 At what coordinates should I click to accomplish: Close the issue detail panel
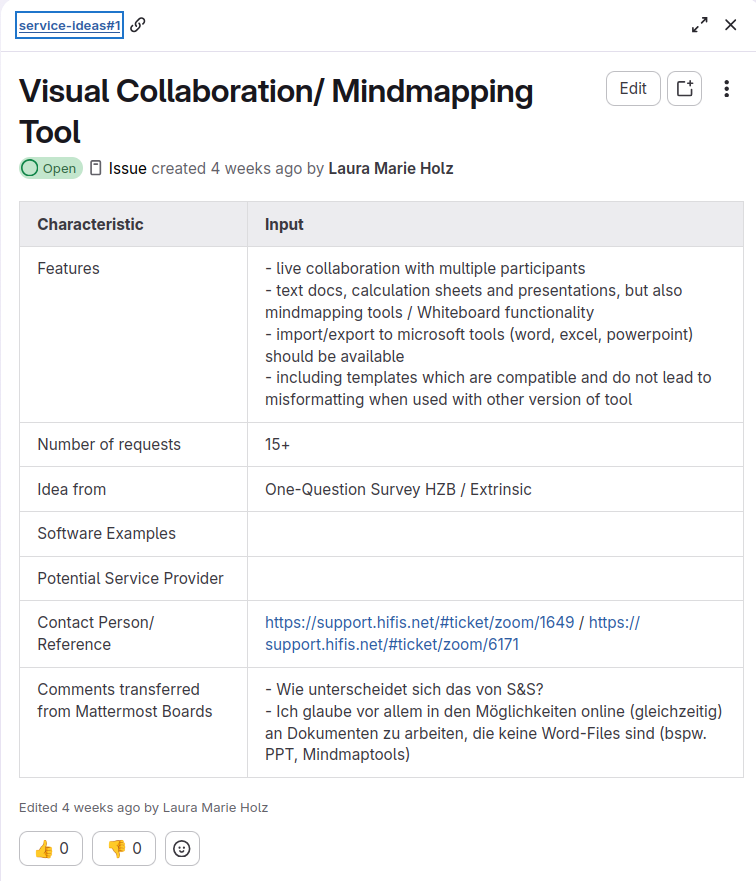pyautogui.click(x=731, y=24)
